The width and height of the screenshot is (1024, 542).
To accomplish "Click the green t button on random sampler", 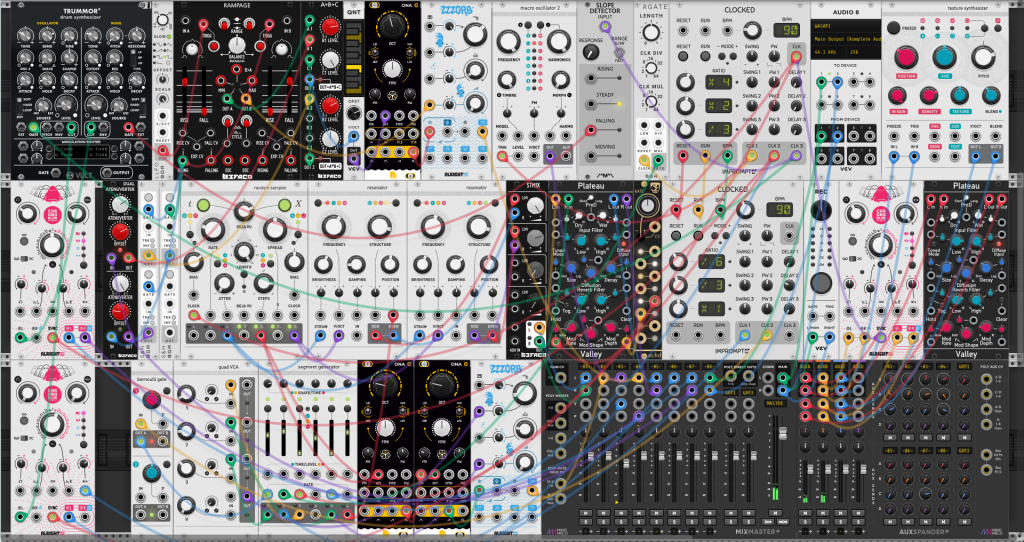I will [203, 206].
